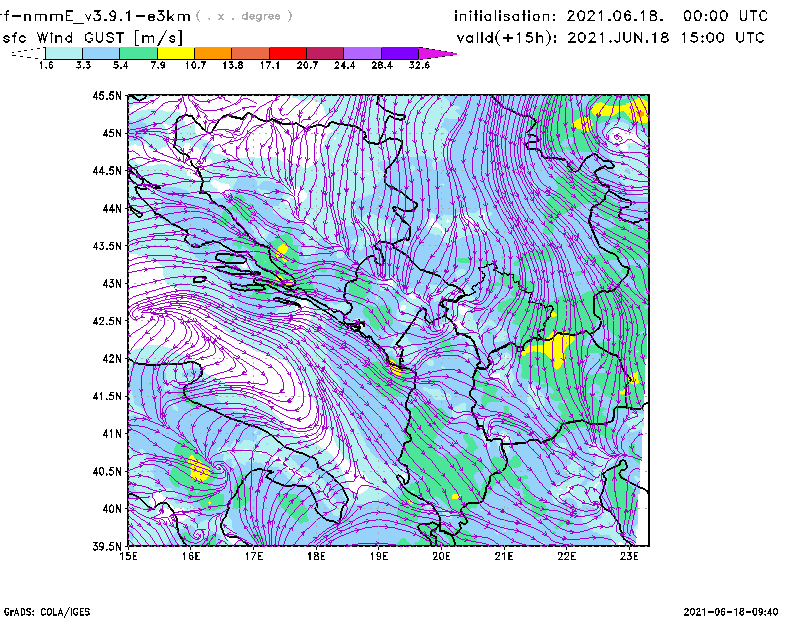Click the legend value 32.6

419,65
